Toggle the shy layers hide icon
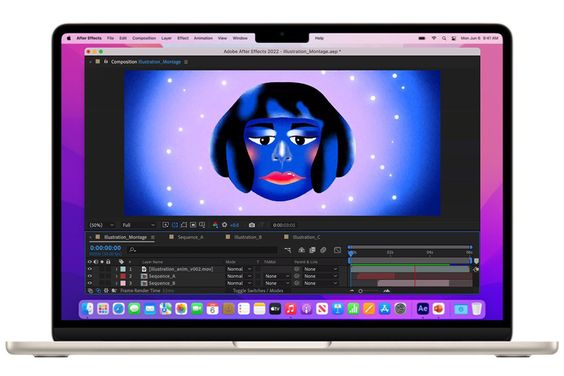 point(302,250)
